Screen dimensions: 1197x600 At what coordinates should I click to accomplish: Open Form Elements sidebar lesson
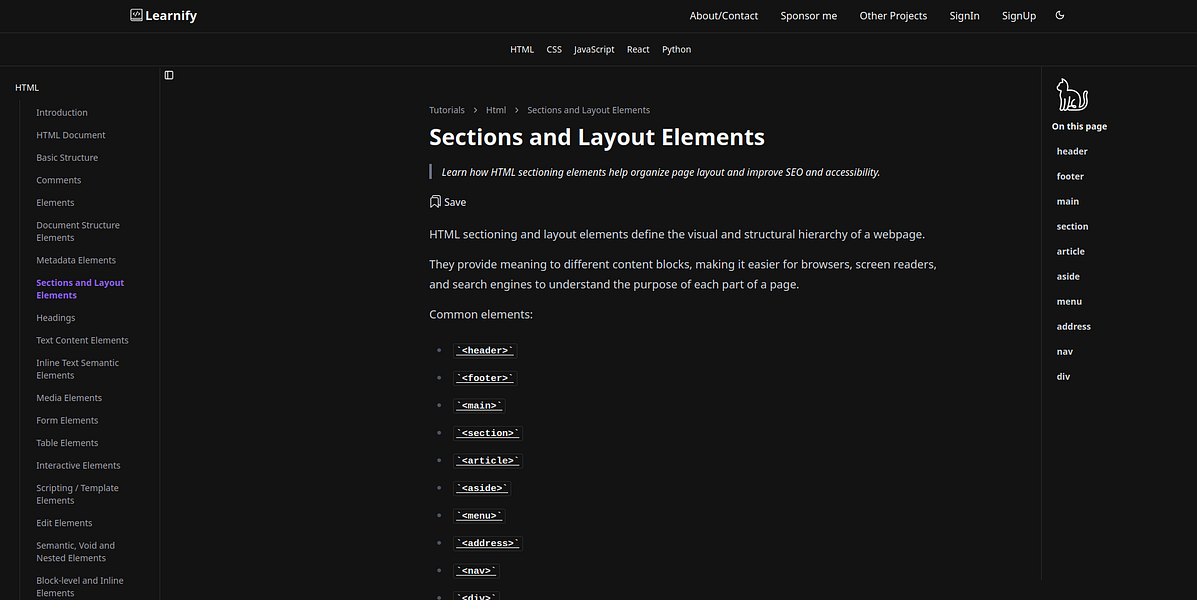coord(67,420)
